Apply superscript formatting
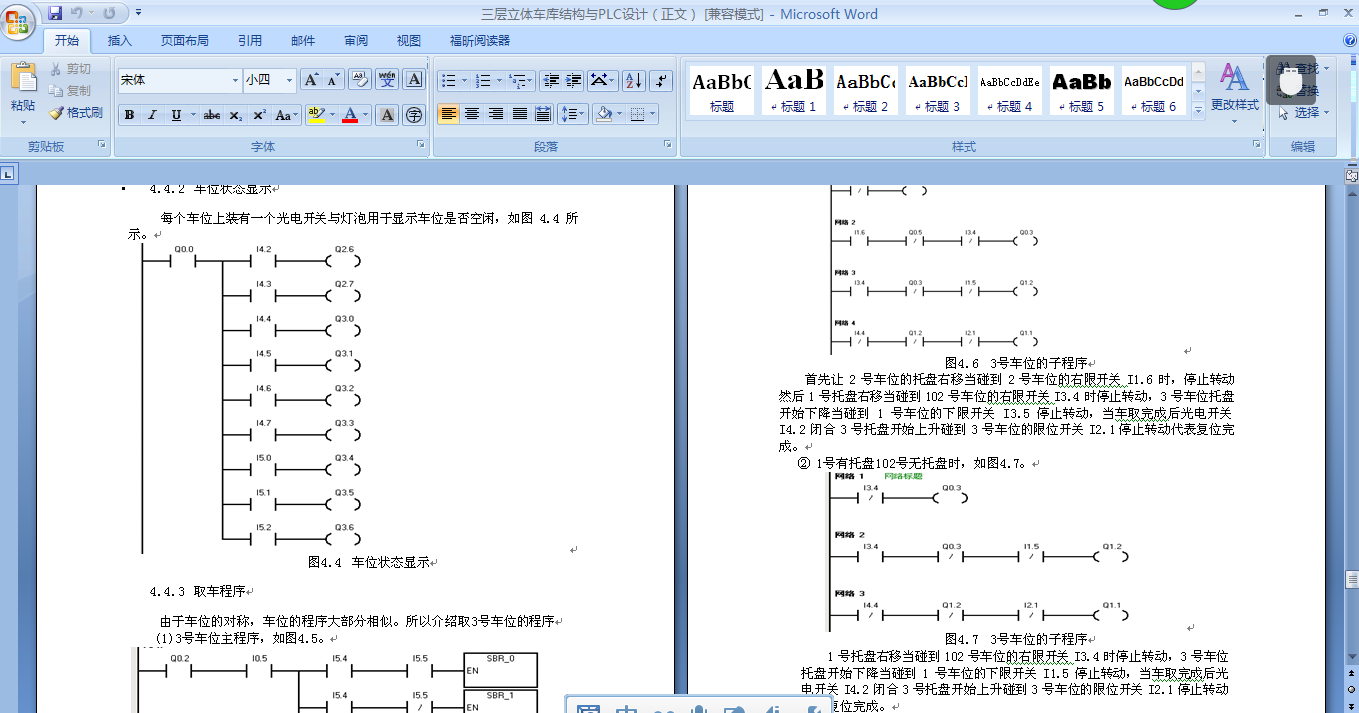Viewport: 1359px width, 713px height. pos(259,115)
